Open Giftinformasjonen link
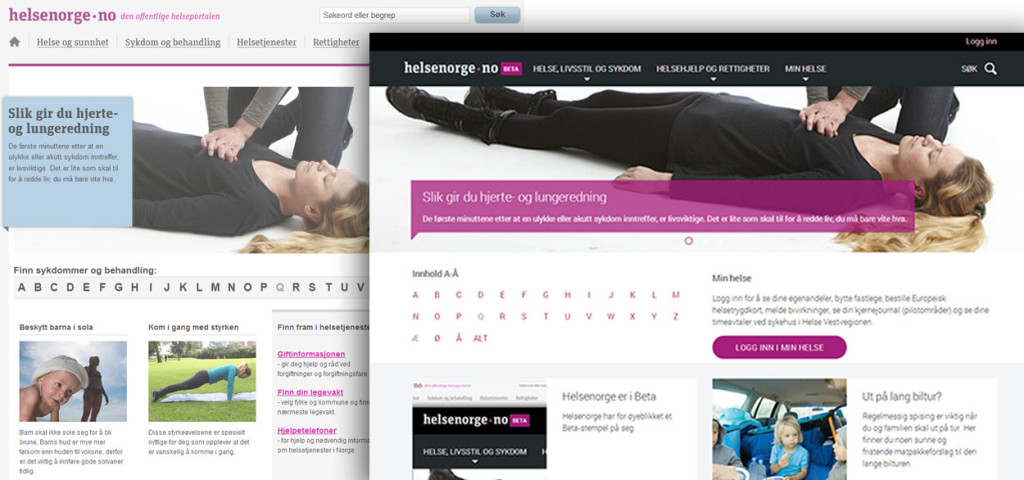Viewport: 1024px width, 480px height. click(311, 354)
